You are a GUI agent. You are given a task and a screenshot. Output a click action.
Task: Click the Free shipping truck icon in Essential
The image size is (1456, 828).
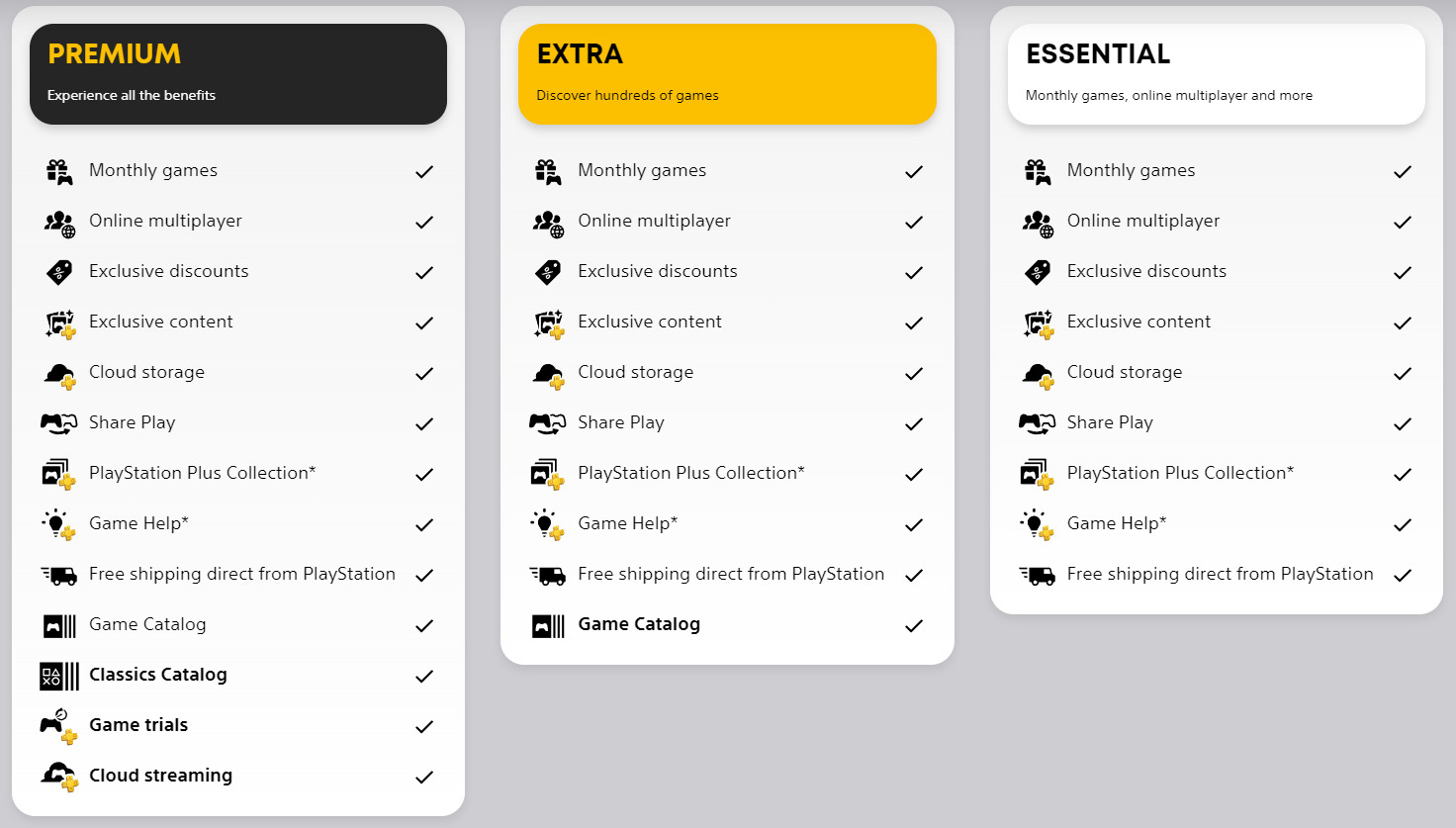click(1037, 575)
